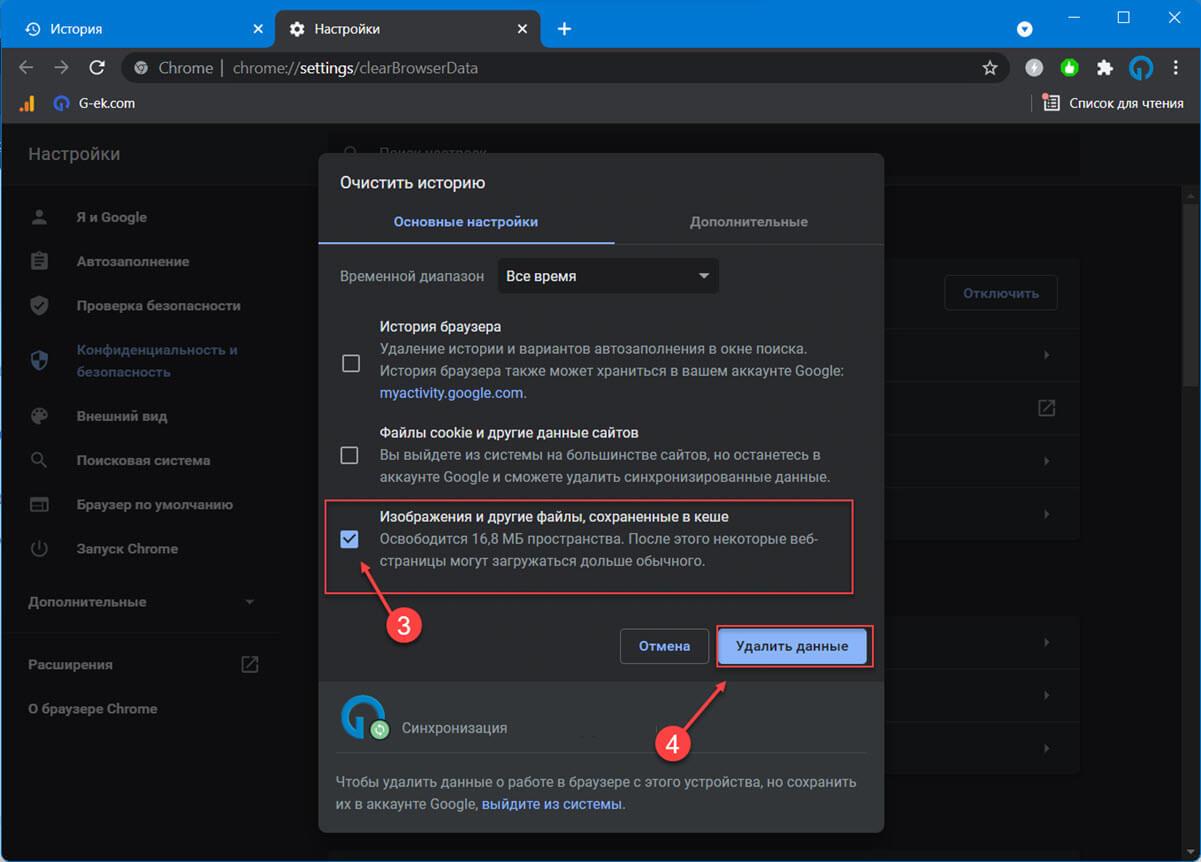Viewport: 1201px width, 862px height.
Task: Click the Отмена button
Action: point(665,646)
